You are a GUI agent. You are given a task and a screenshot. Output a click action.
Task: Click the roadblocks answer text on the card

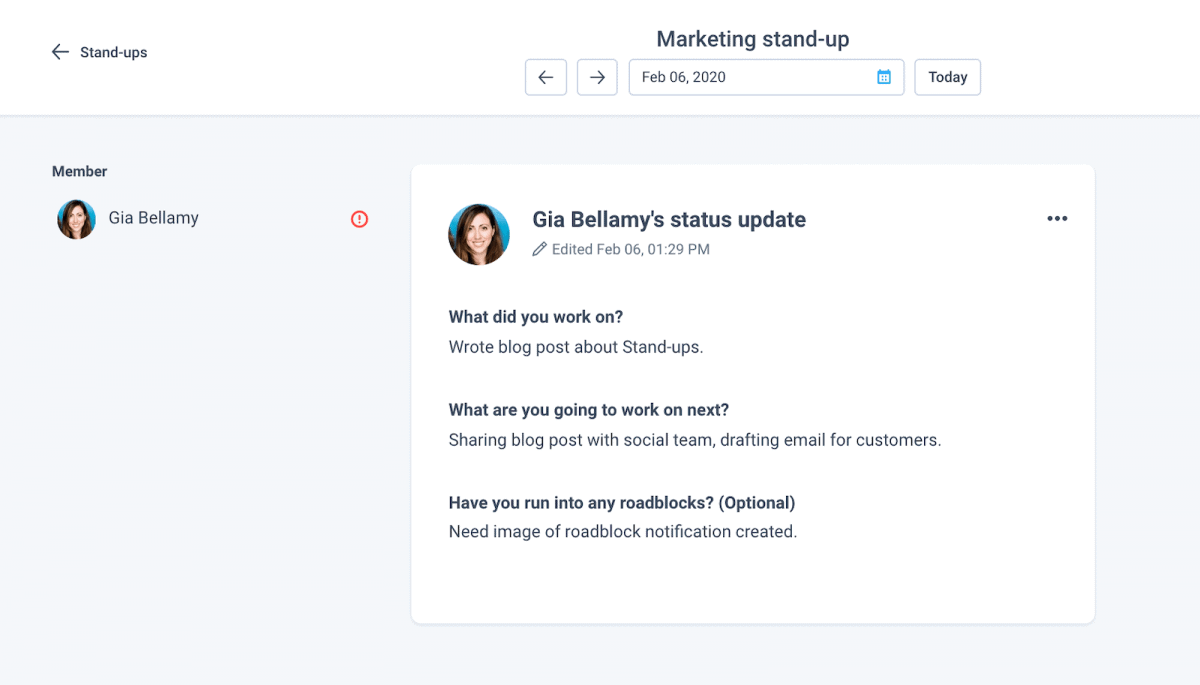(623, 531)
